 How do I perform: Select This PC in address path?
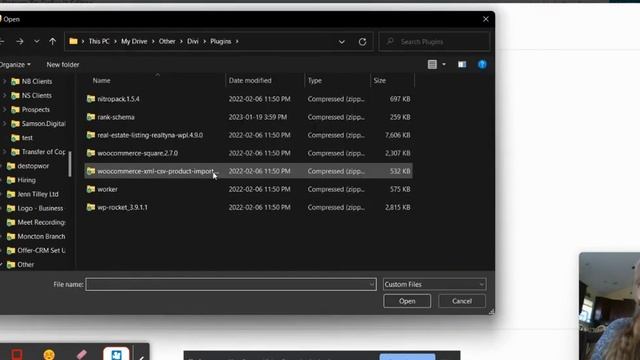point(99,41)
